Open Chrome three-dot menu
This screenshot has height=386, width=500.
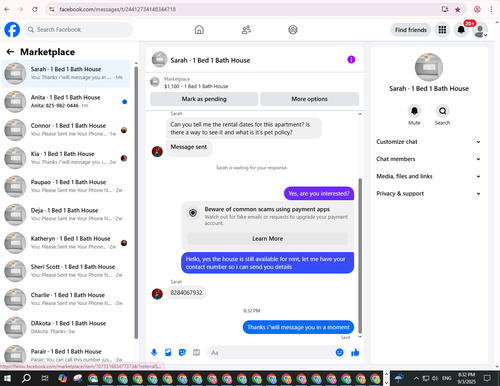coord(491,9)
